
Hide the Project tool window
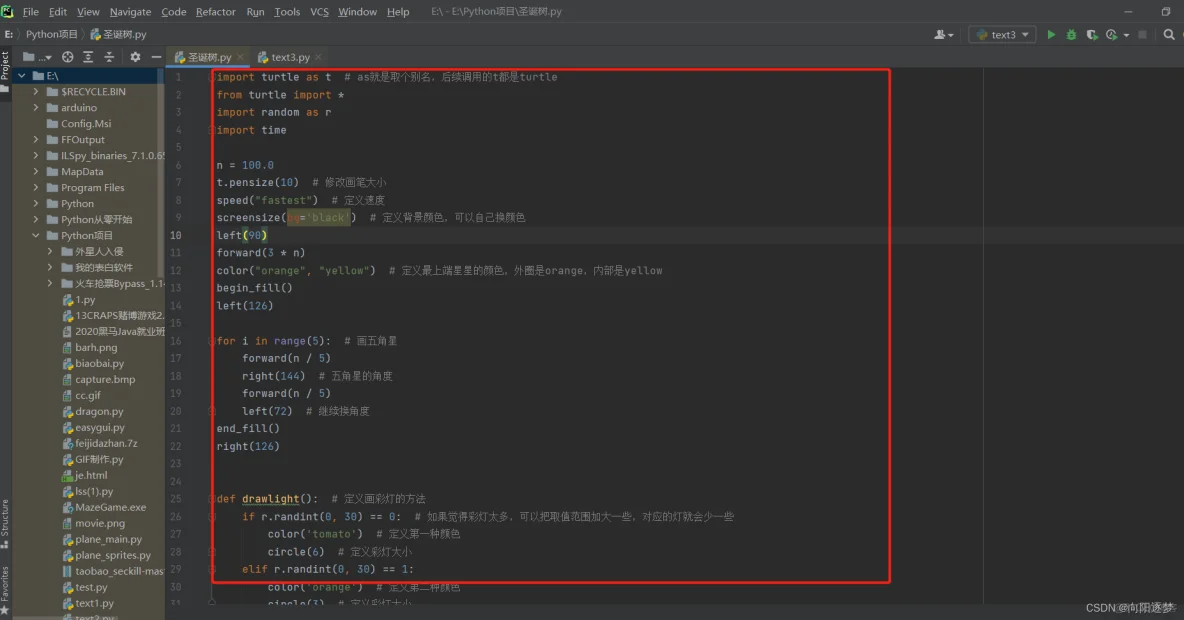[x=156, y=57]
